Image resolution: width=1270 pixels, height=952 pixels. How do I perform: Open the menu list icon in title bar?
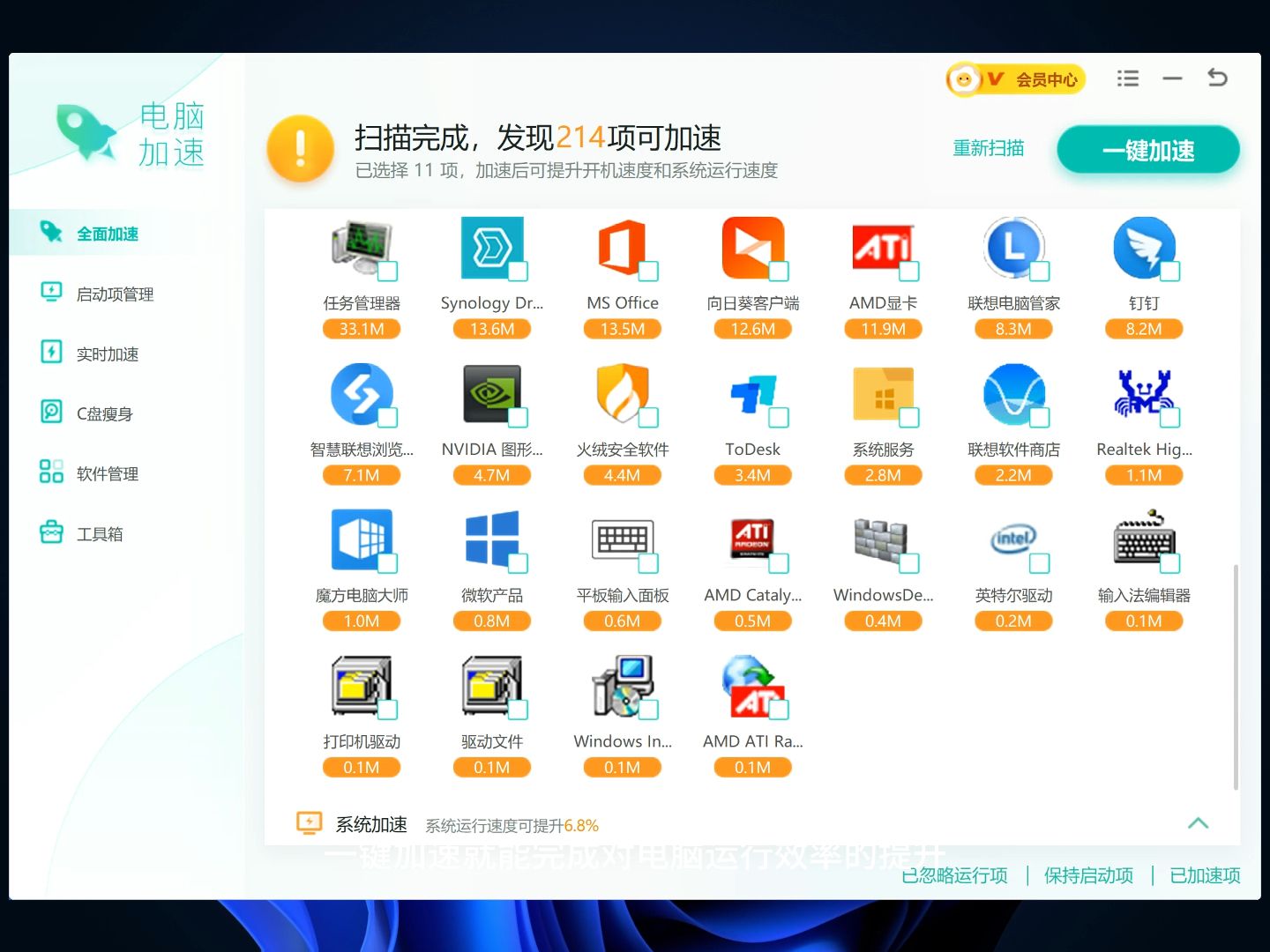coord(1127,78)
